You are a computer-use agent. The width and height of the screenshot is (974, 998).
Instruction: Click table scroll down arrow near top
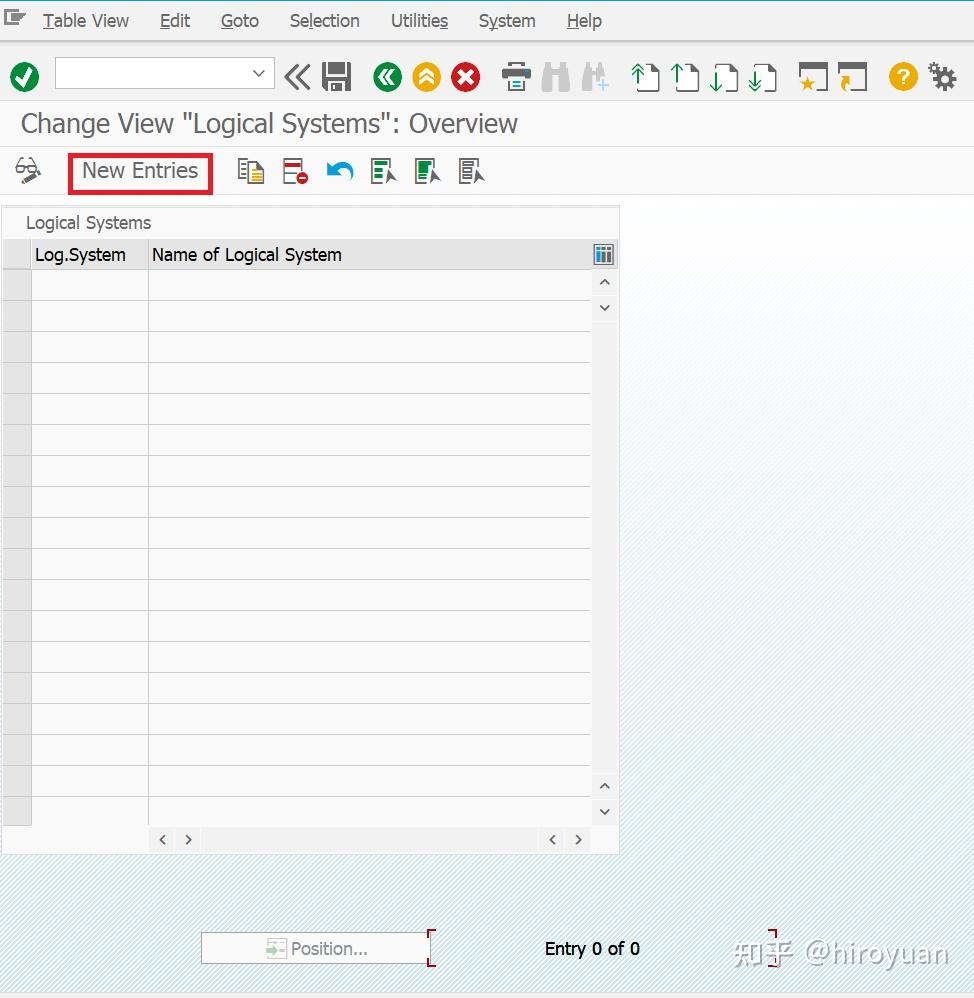605,308
